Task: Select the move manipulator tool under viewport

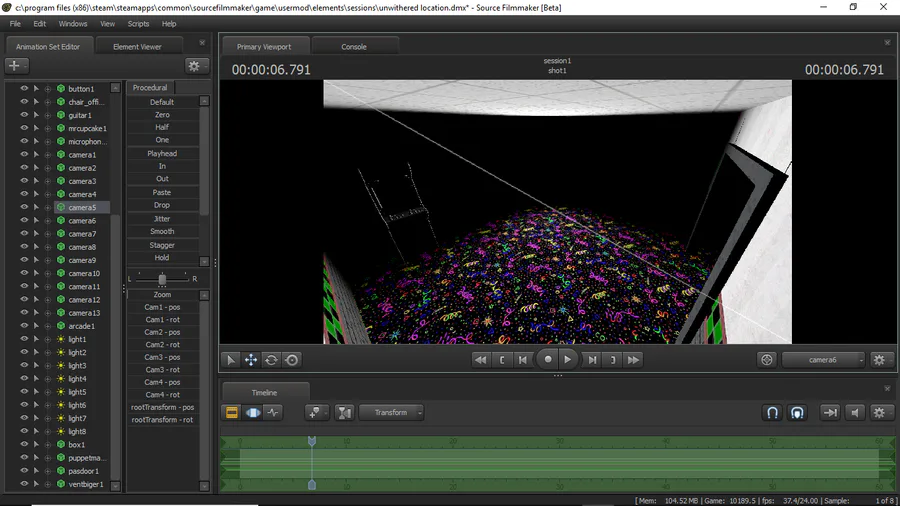Action: click(251, 360)
